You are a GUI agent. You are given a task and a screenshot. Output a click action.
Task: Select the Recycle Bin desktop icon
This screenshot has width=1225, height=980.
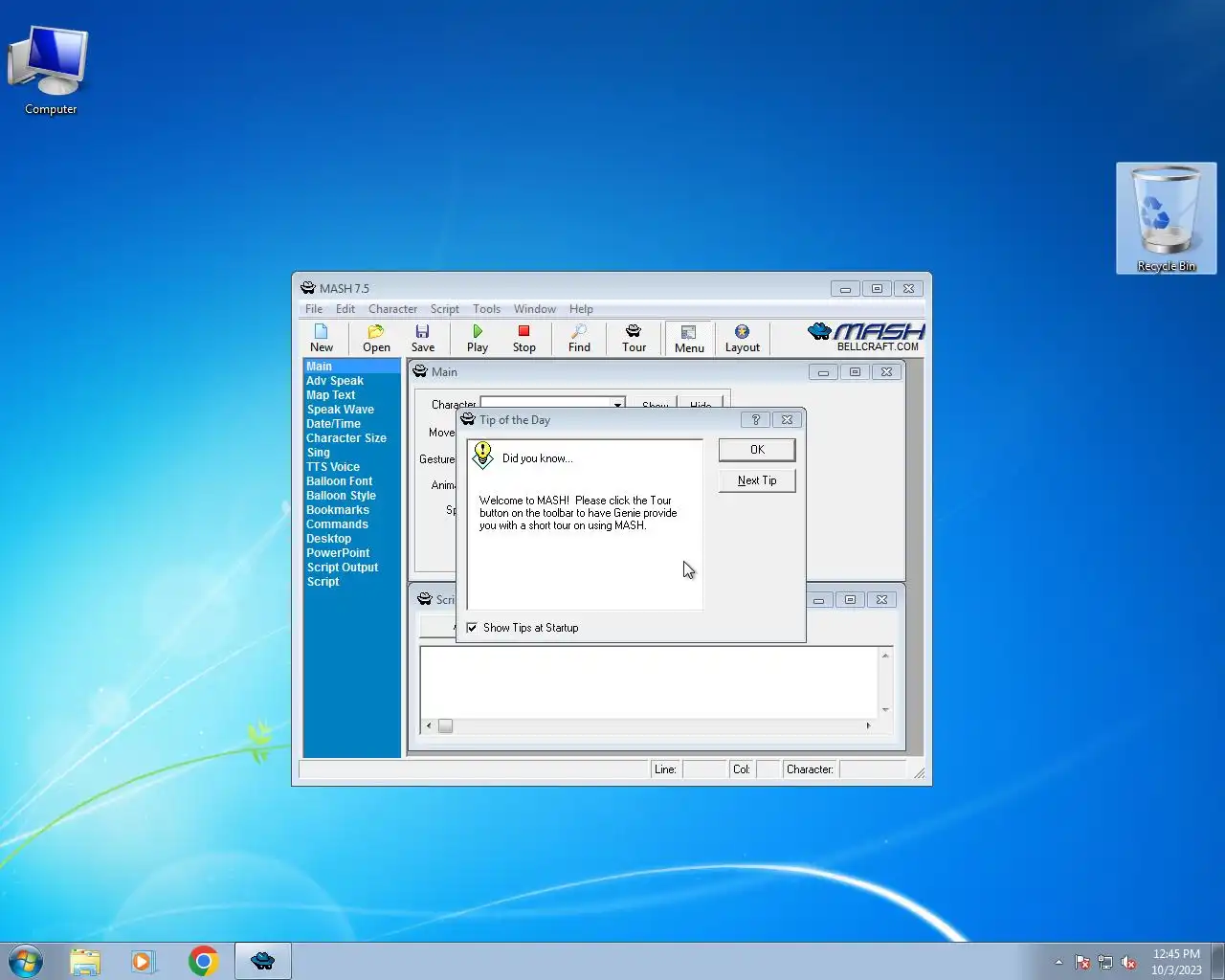[1166, 219]
